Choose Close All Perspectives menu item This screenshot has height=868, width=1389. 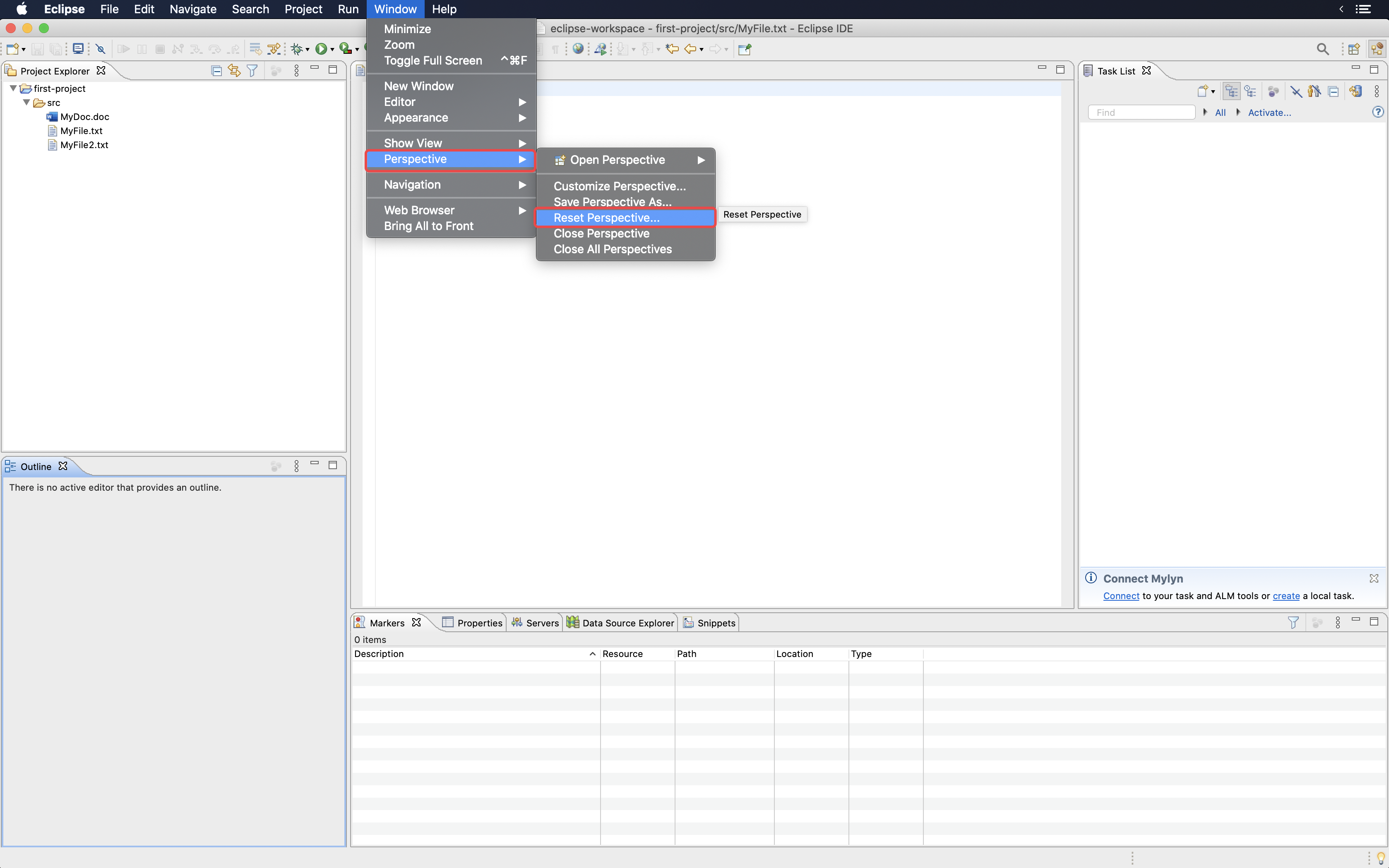[626, 249]
